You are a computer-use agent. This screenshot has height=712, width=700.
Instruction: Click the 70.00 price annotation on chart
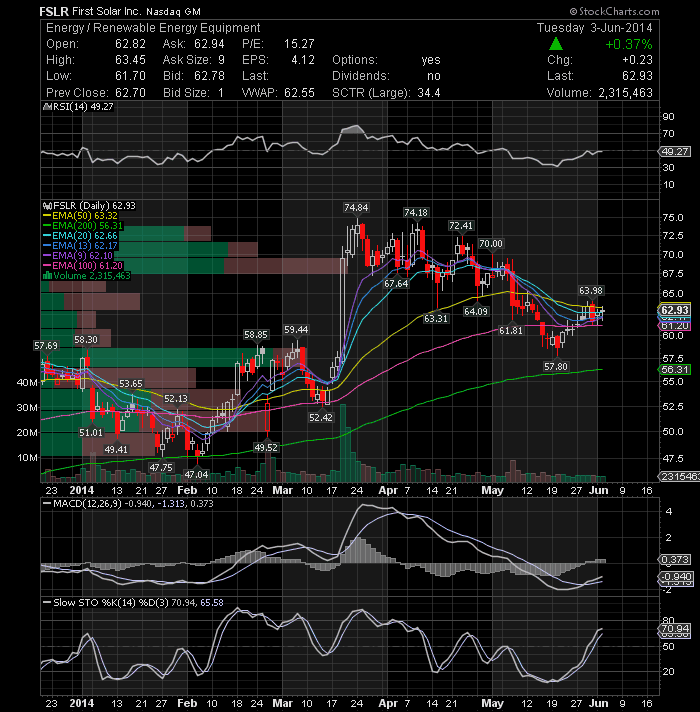pyautogui.click(x=491, y=244)
